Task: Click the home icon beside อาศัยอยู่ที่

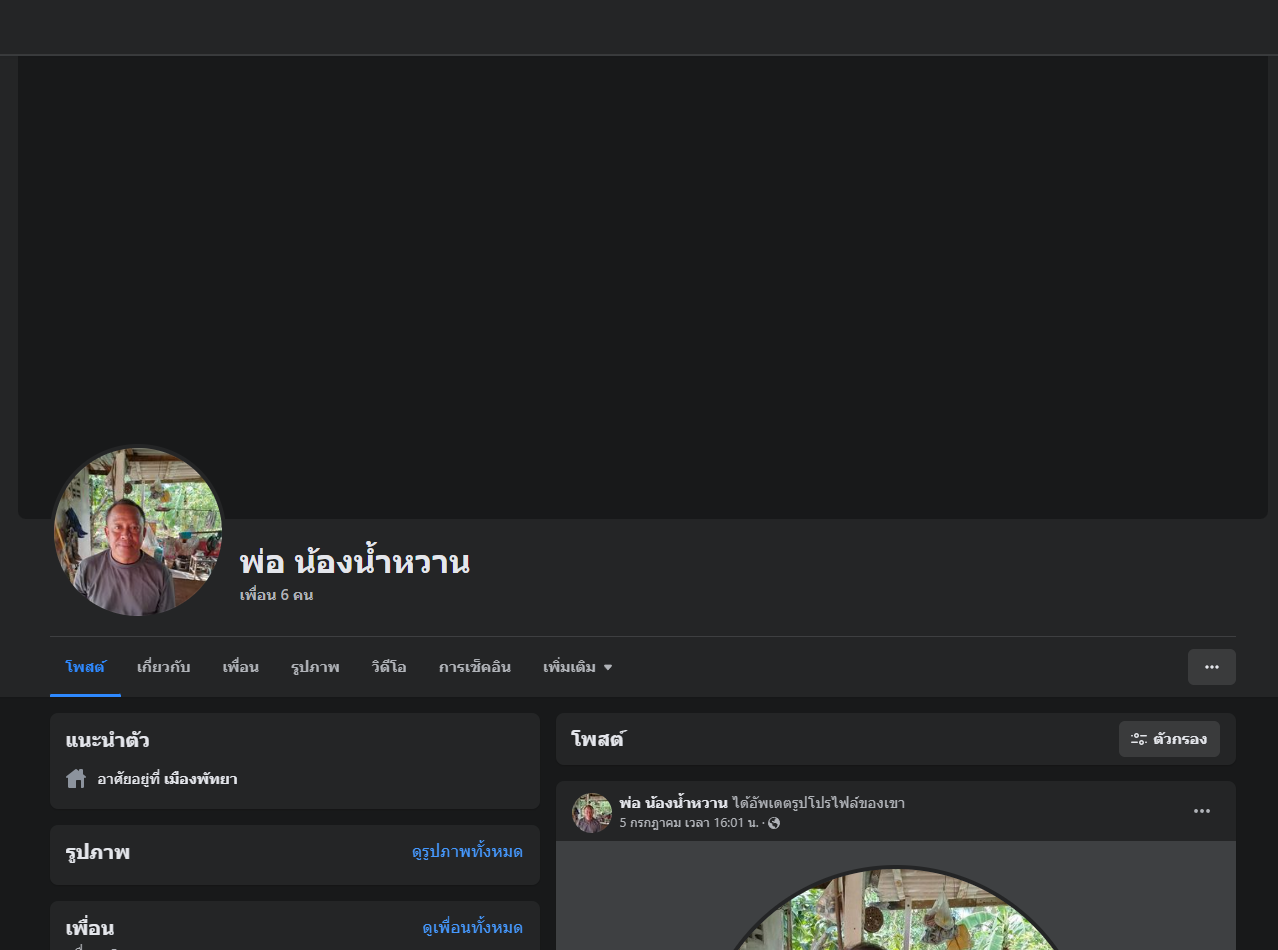Action: click(76, 778)
